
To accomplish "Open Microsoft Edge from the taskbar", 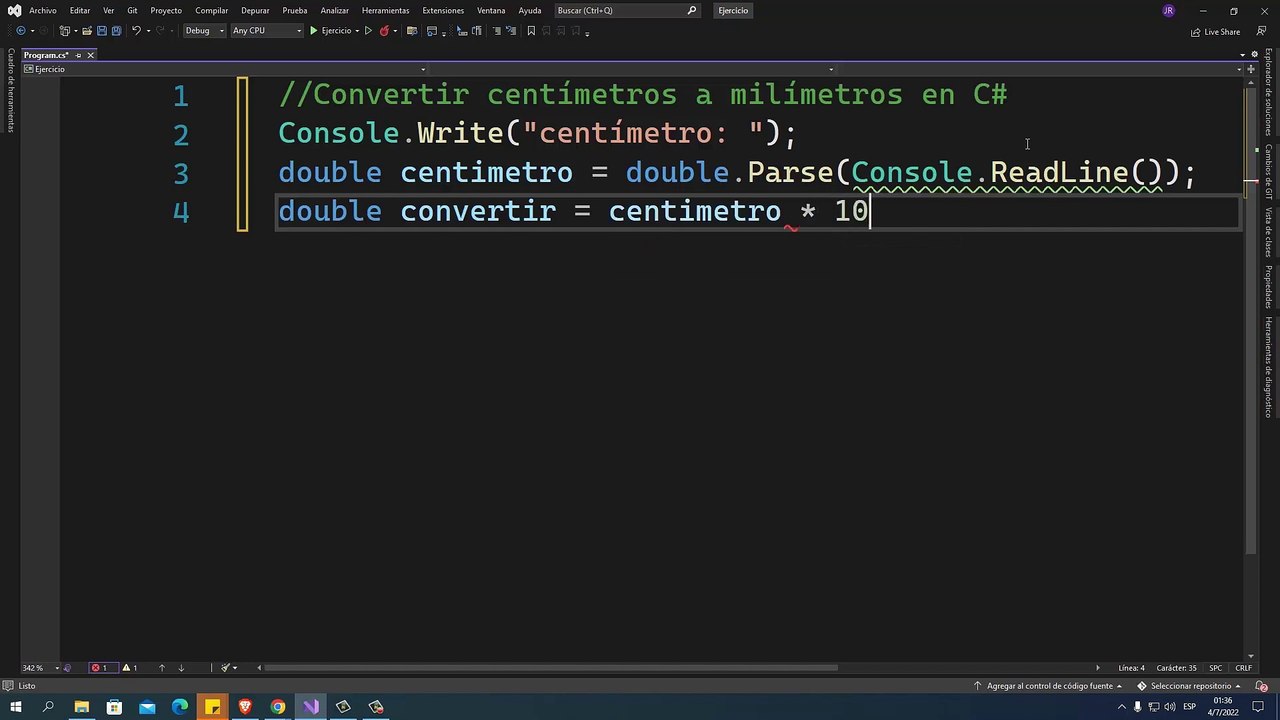I will point(180,707).
